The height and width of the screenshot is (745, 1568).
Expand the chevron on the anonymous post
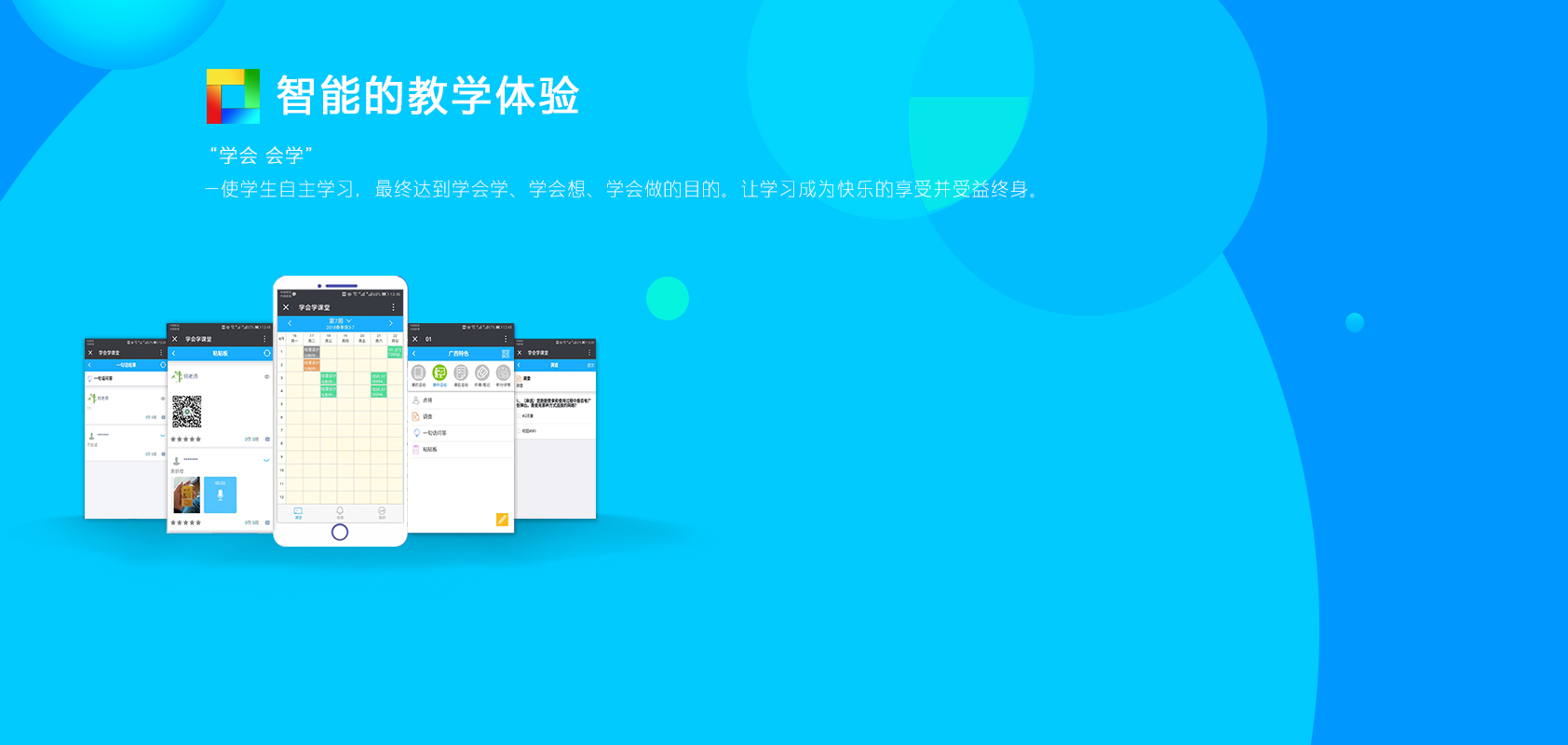[x=266, y=460]
